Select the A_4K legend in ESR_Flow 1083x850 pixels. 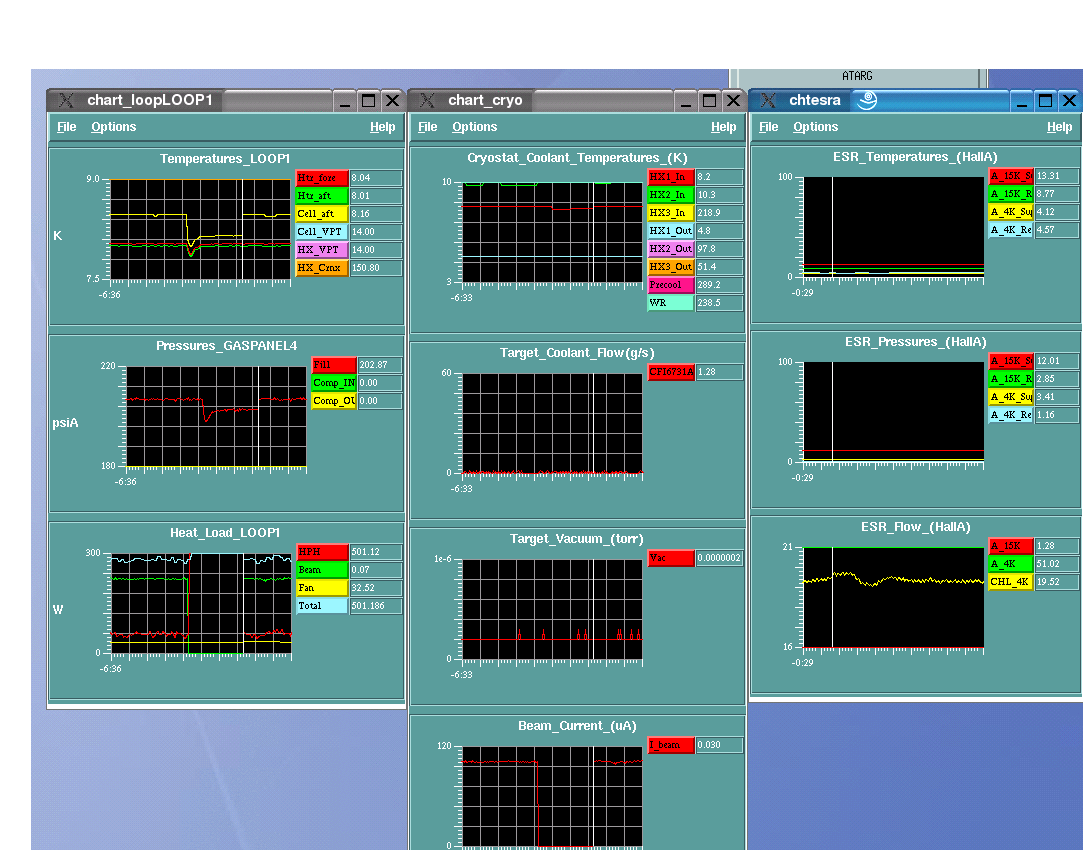pyautogui.click(x=1011, y=564)
